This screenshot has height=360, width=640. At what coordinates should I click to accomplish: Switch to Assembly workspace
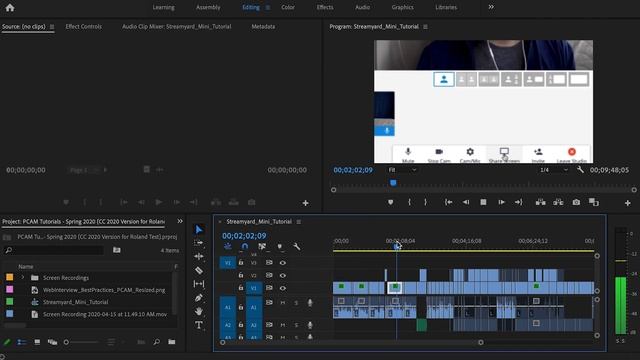(208, 7)
